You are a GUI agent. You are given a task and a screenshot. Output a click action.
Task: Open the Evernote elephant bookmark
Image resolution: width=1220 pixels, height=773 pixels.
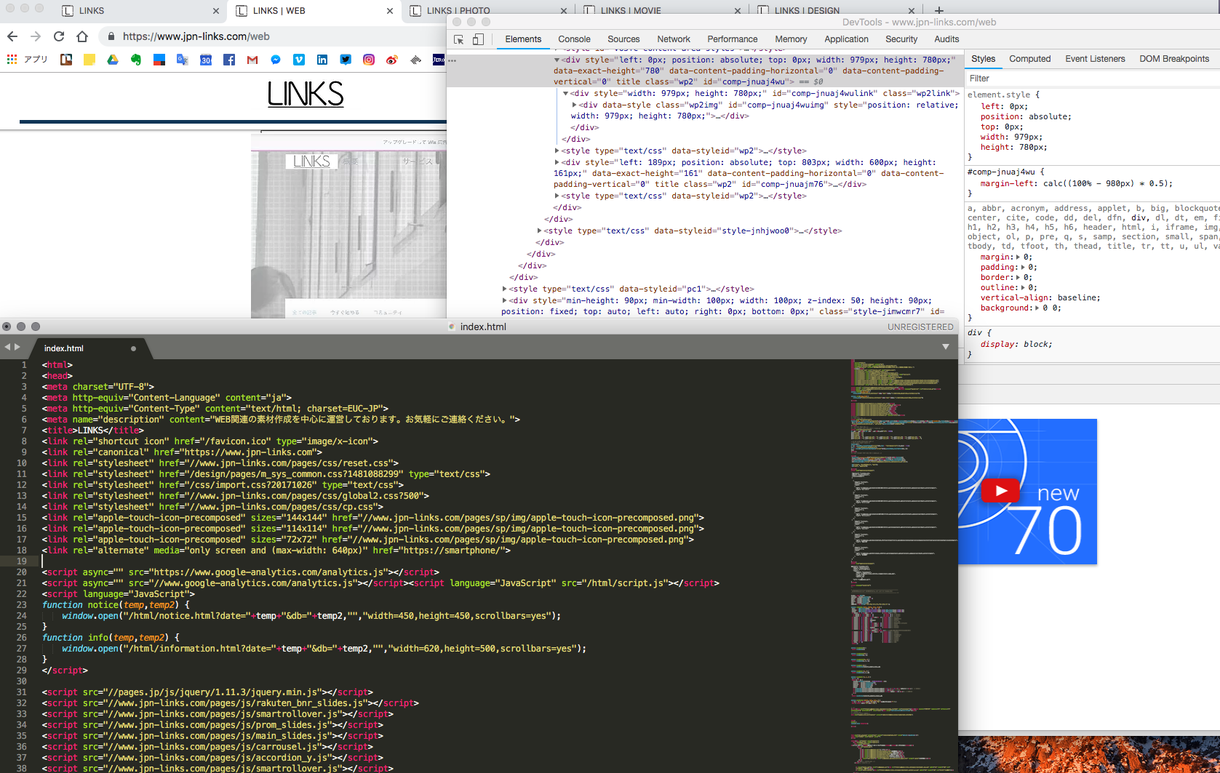(136, 60)
